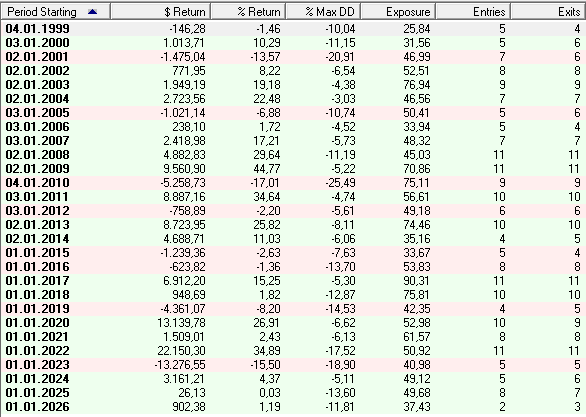The height and width of the screenshot is (417, 586).
Task: Select the 02.01.2004 period row
Action: click(293, 99)
